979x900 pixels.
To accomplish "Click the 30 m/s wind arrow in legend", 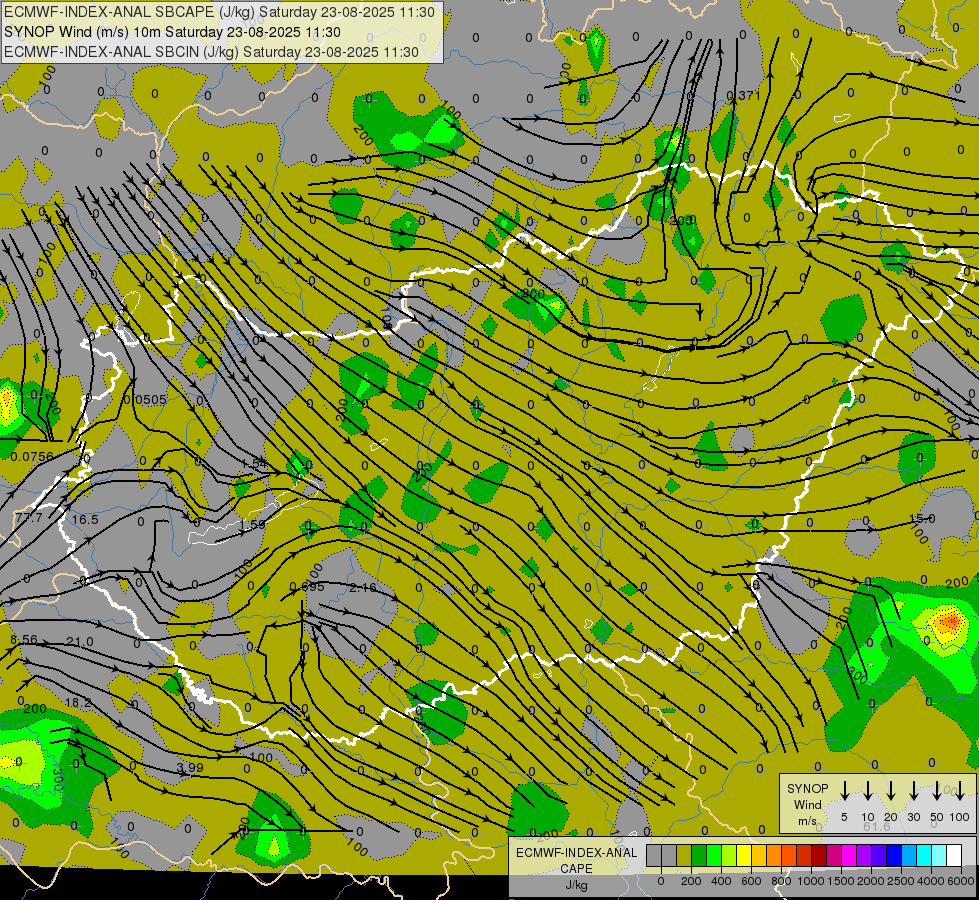I will pyautogui.click(x=913, y=790).
